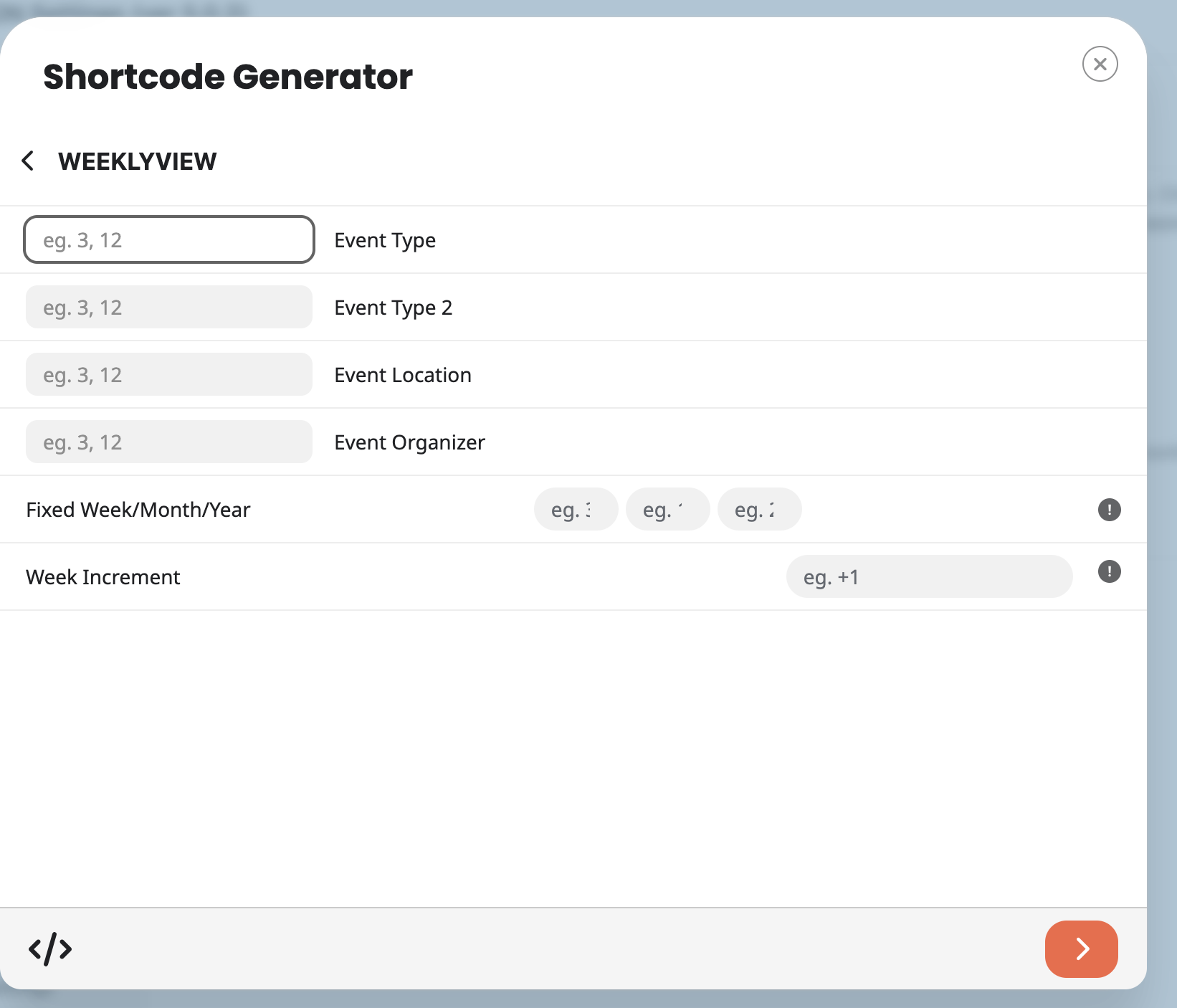This screenshot has width=1177, height=1008.
Task: Click the WEEKLYVIEW heading text
Action: coord(137,161)
